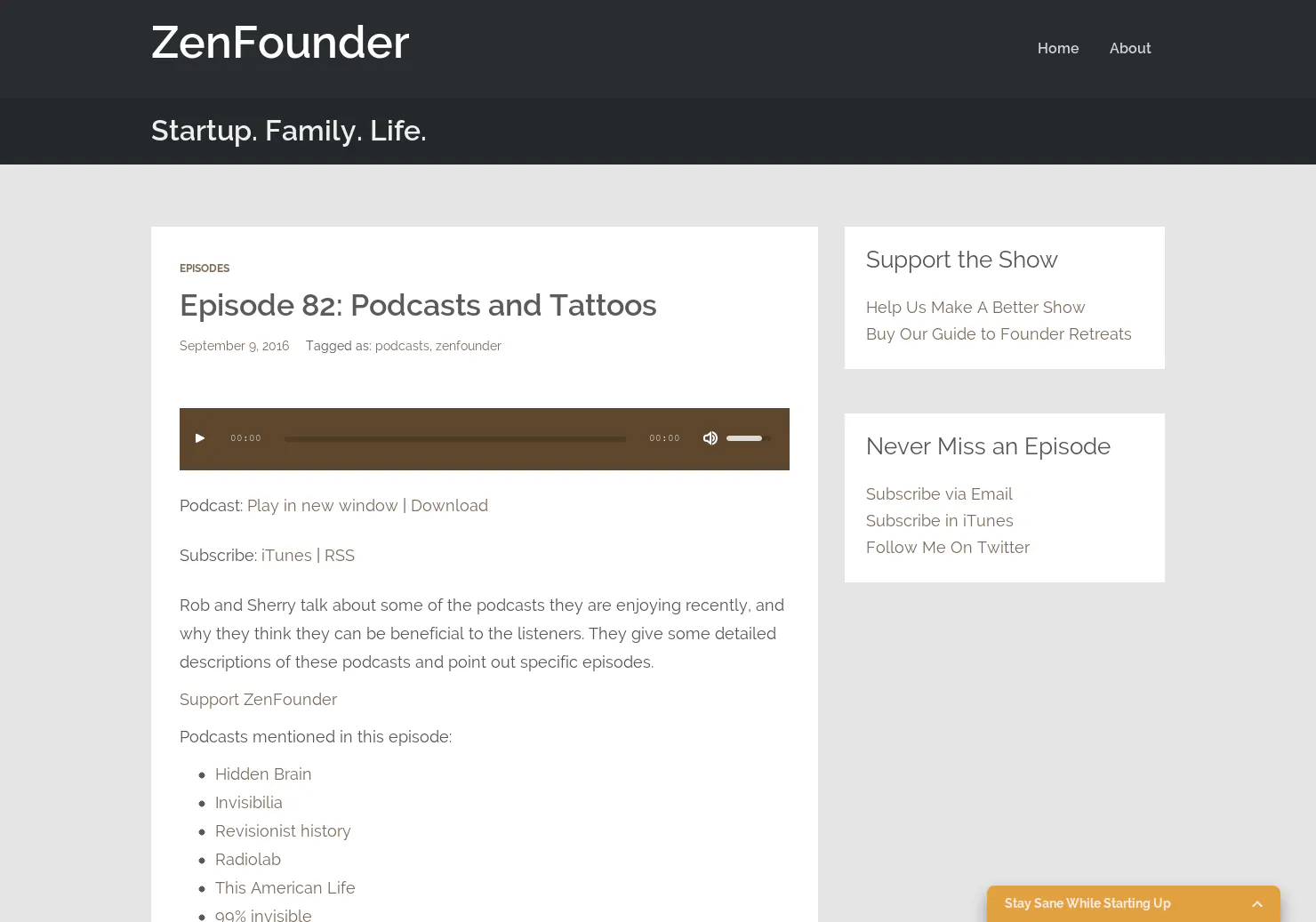Click Play in new window
This screenshot has width=1316, height=922.
point(323,506)
